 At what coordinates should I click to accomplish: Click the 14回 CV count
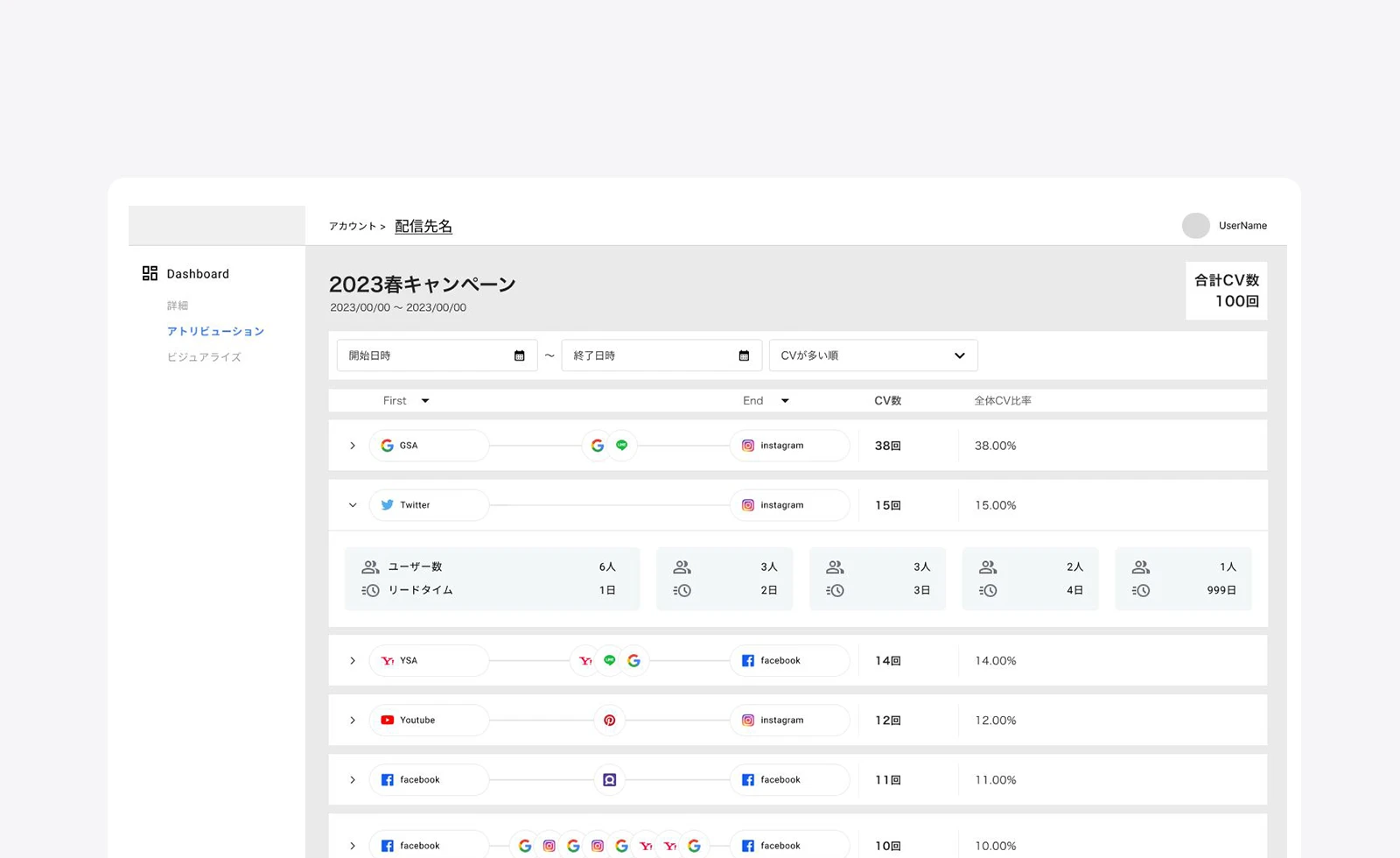pyautogui.click(x=887, y=661)
